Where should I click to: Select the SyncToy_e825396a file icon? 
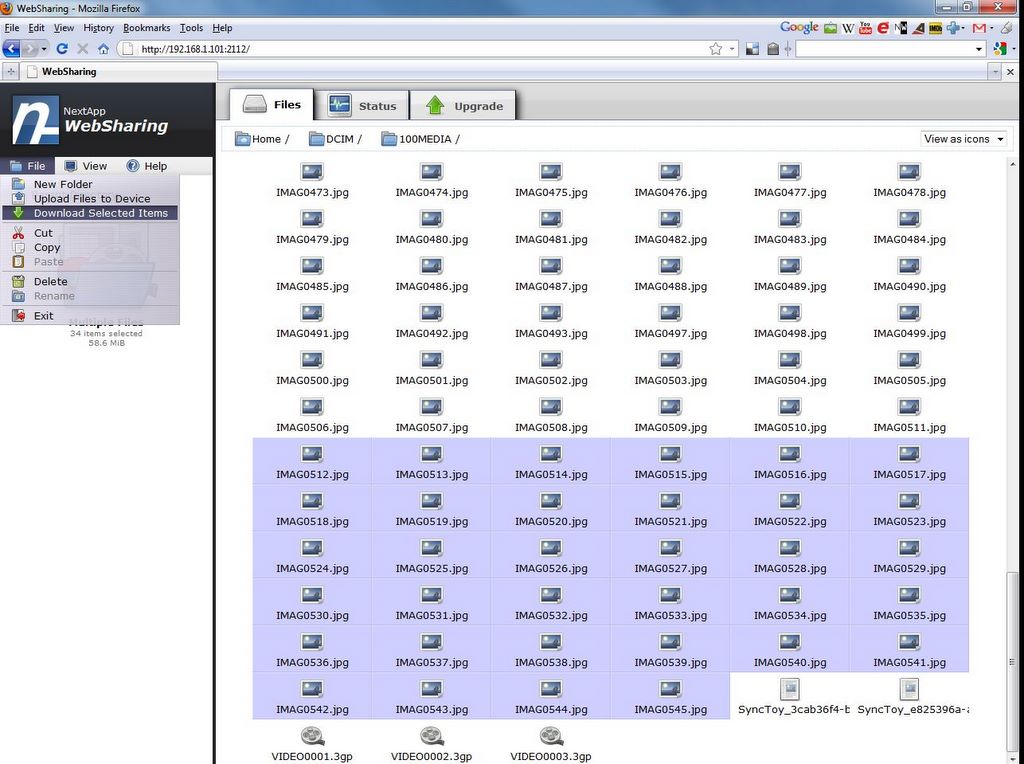pos(909,688)
